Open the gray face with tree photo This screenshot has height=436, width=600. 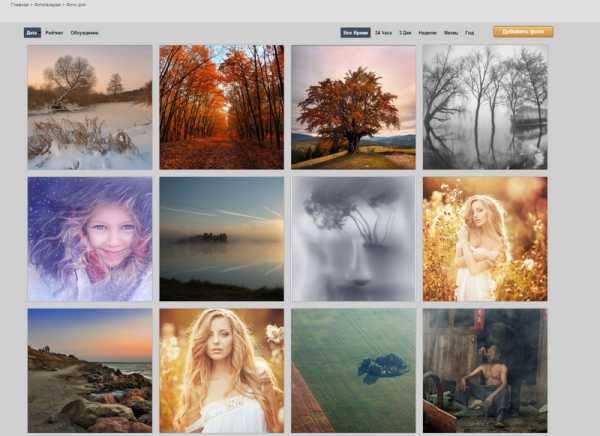pos(353,239)
